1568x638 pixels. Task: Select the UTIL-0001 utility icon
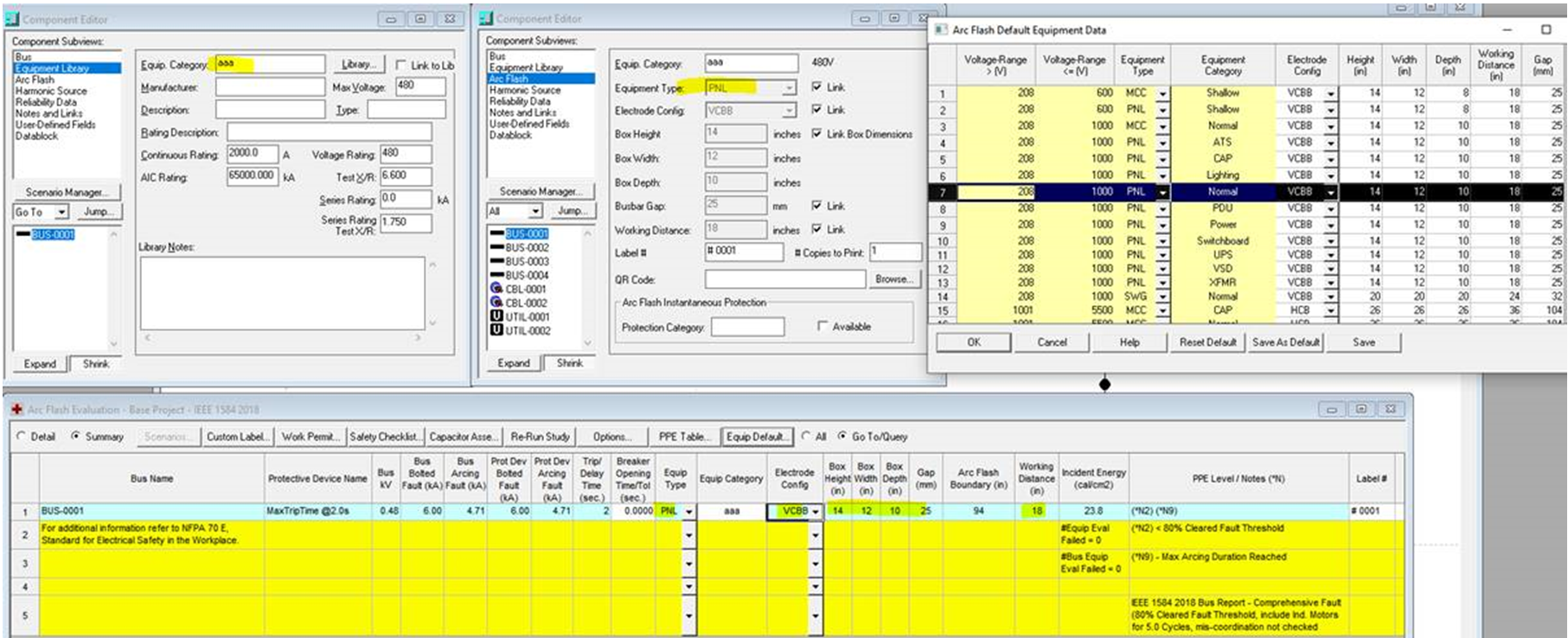[496, 317]
